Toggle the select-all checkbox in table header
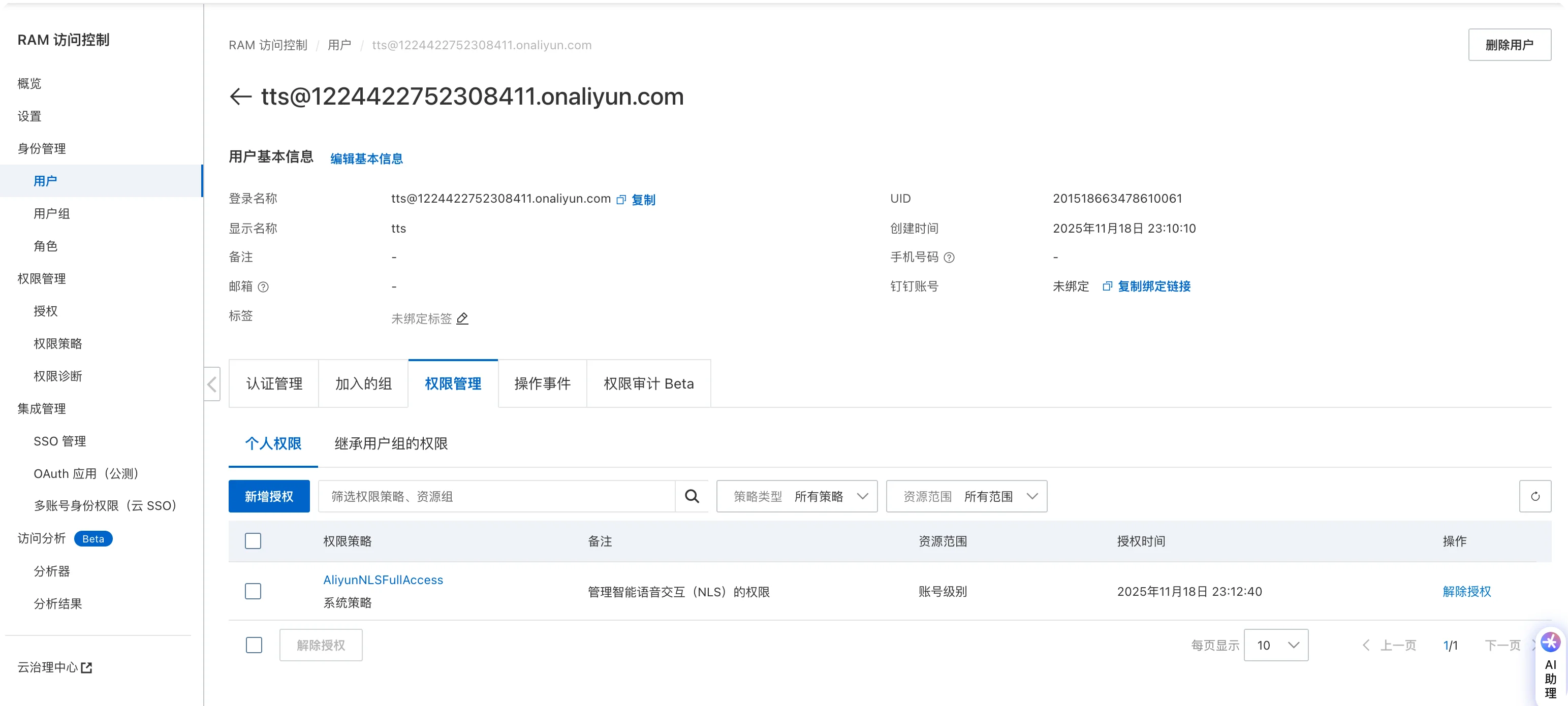This screenshot has width=1568, height=706. [253, 541]
